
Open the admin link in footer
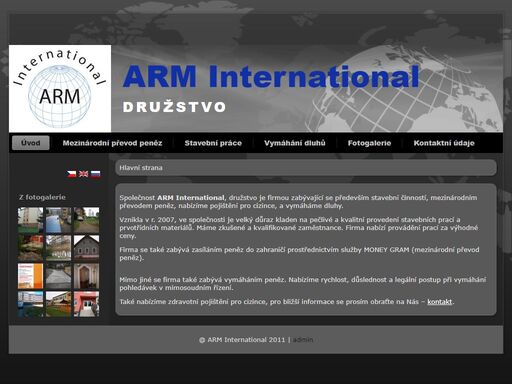click(303, 340)
